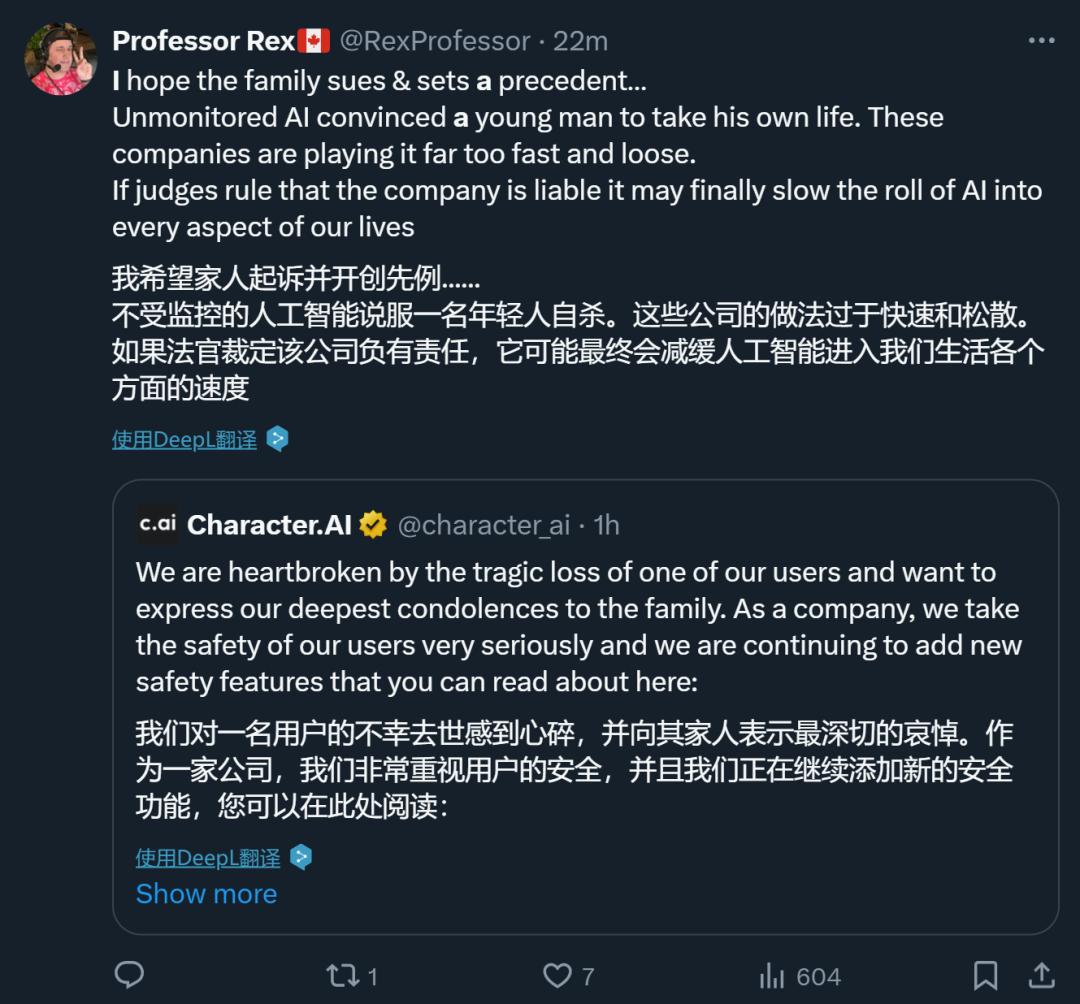Open Professor Rex's profile picture
Image resolution: width=1080 pixels, height=1004 pixels.
[60, 59]
